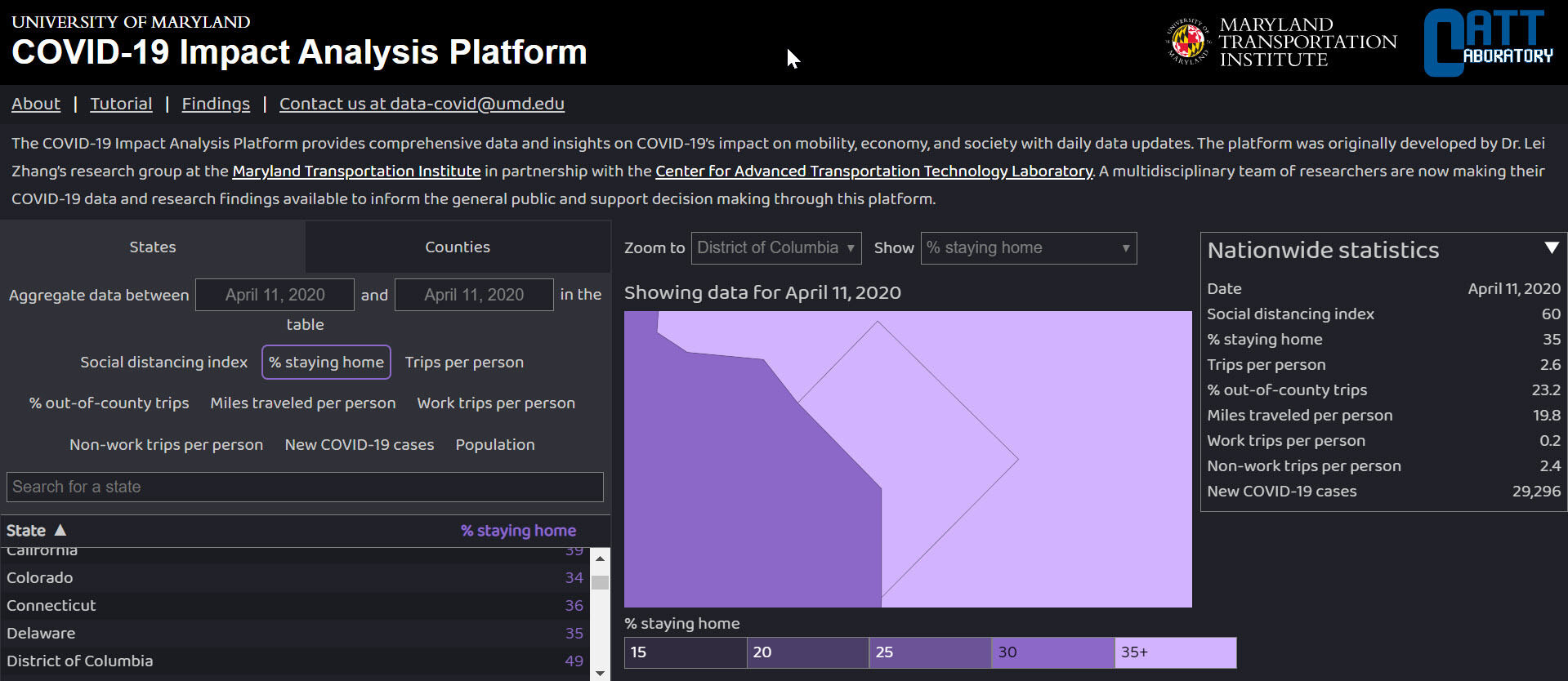Click the 35+ legend color swatch
The image size is (1568, 681).
(x=1175, y=652)
